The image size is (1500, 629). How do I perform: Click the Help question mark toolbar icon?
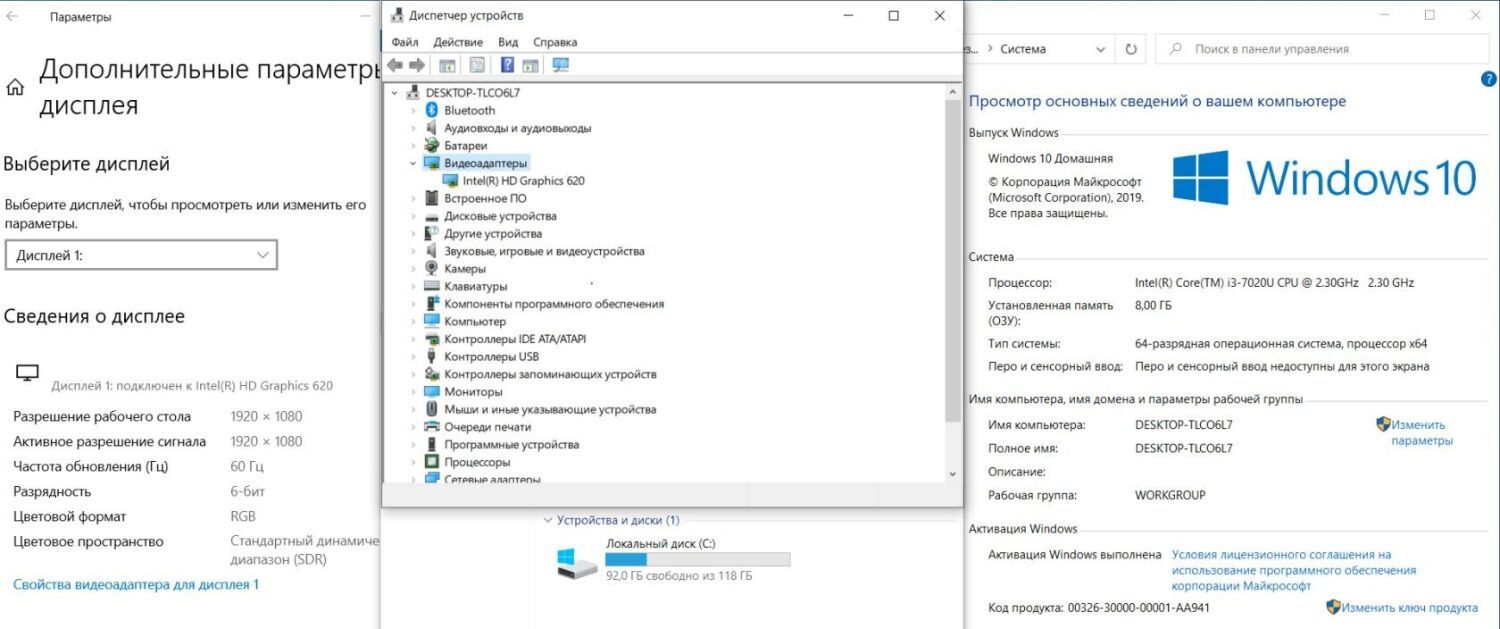click(x=507, y=66)
